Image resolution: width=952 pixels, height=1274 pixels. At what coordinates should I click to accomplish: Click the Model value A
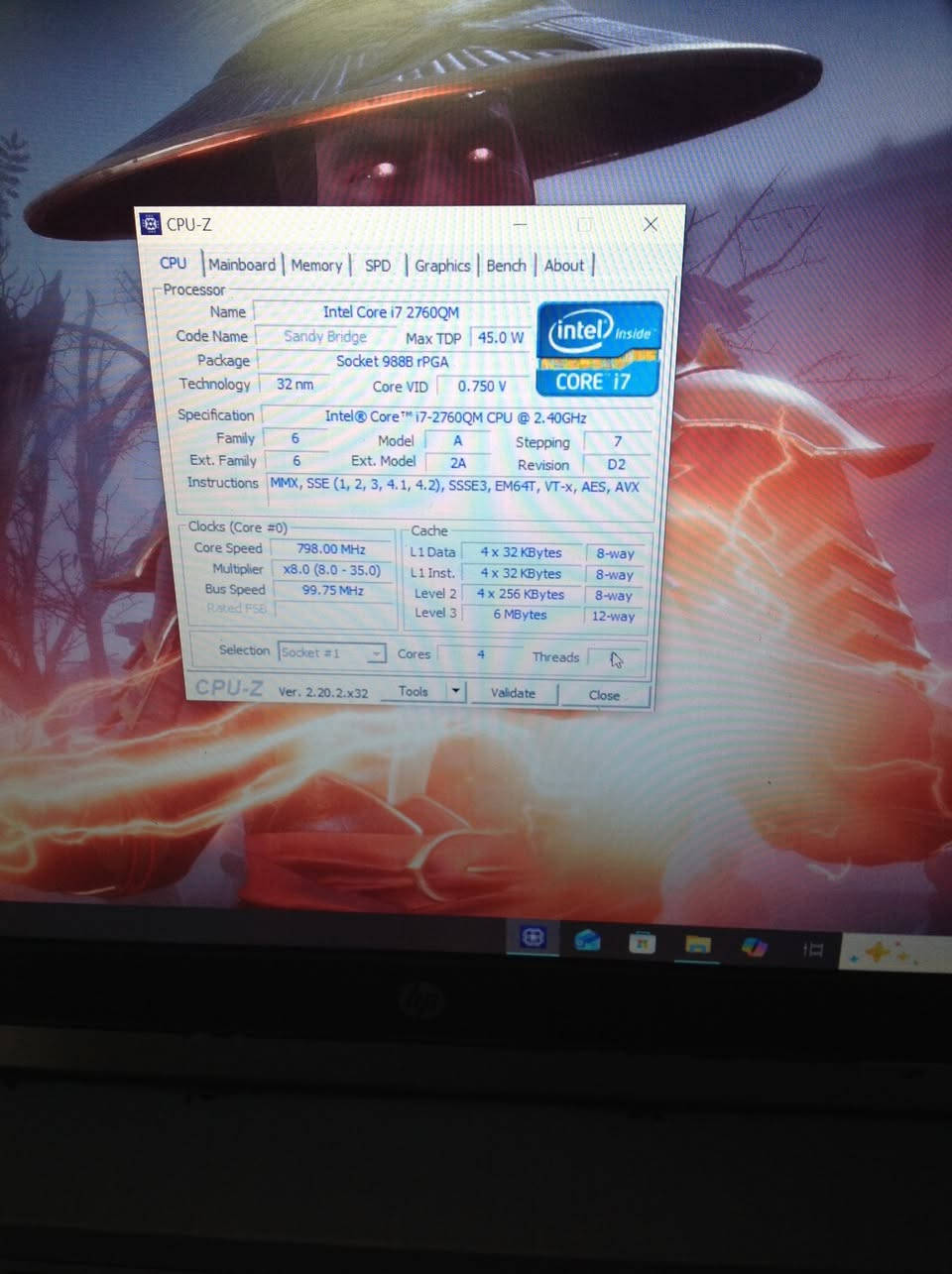[457, 440]
